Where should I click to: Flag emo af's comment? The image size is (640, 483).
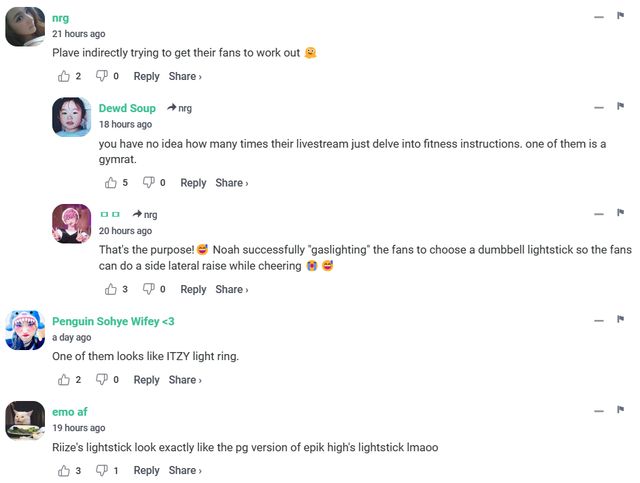pos(620,410)
